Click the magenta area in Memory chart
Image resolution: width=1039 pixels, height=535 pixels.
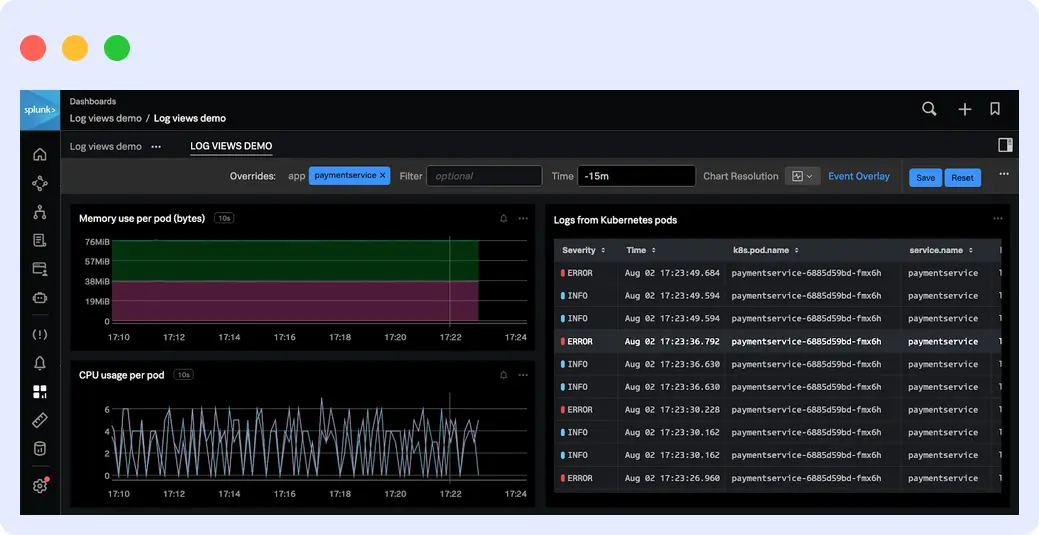coord(295,302)
